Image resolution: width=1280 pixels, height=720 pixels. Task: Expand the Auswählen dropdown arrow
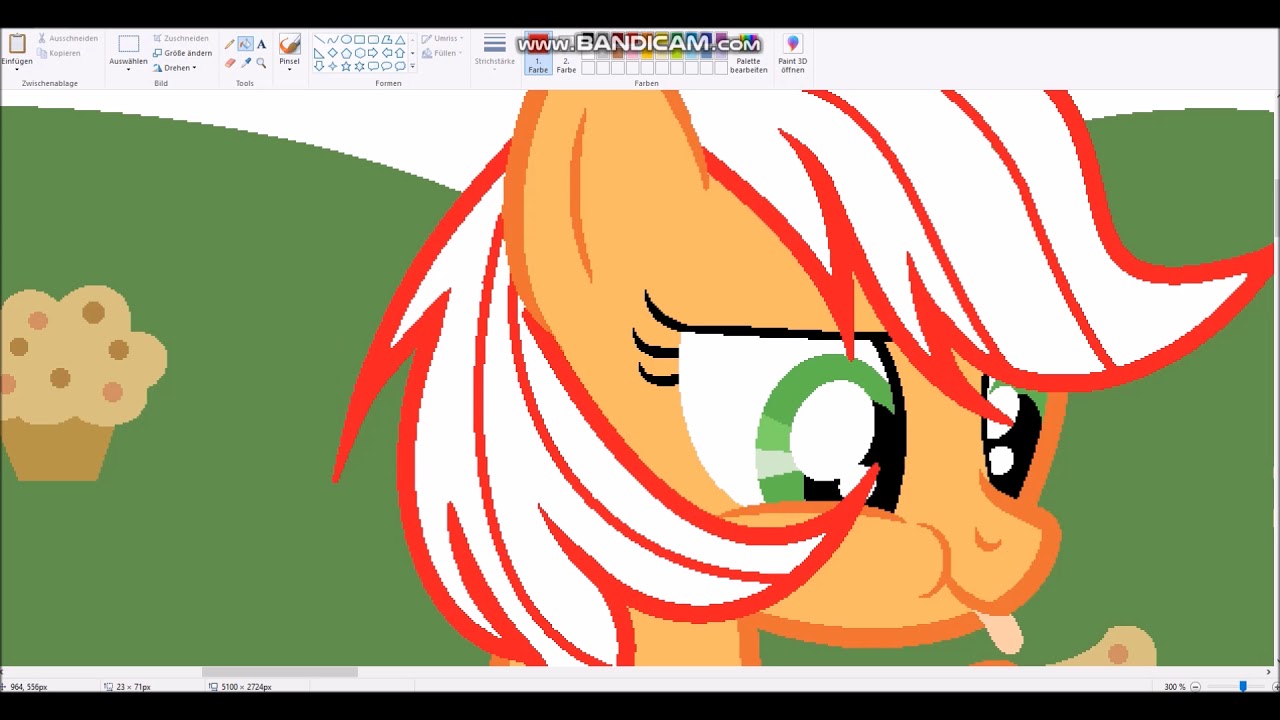(128, 70)
